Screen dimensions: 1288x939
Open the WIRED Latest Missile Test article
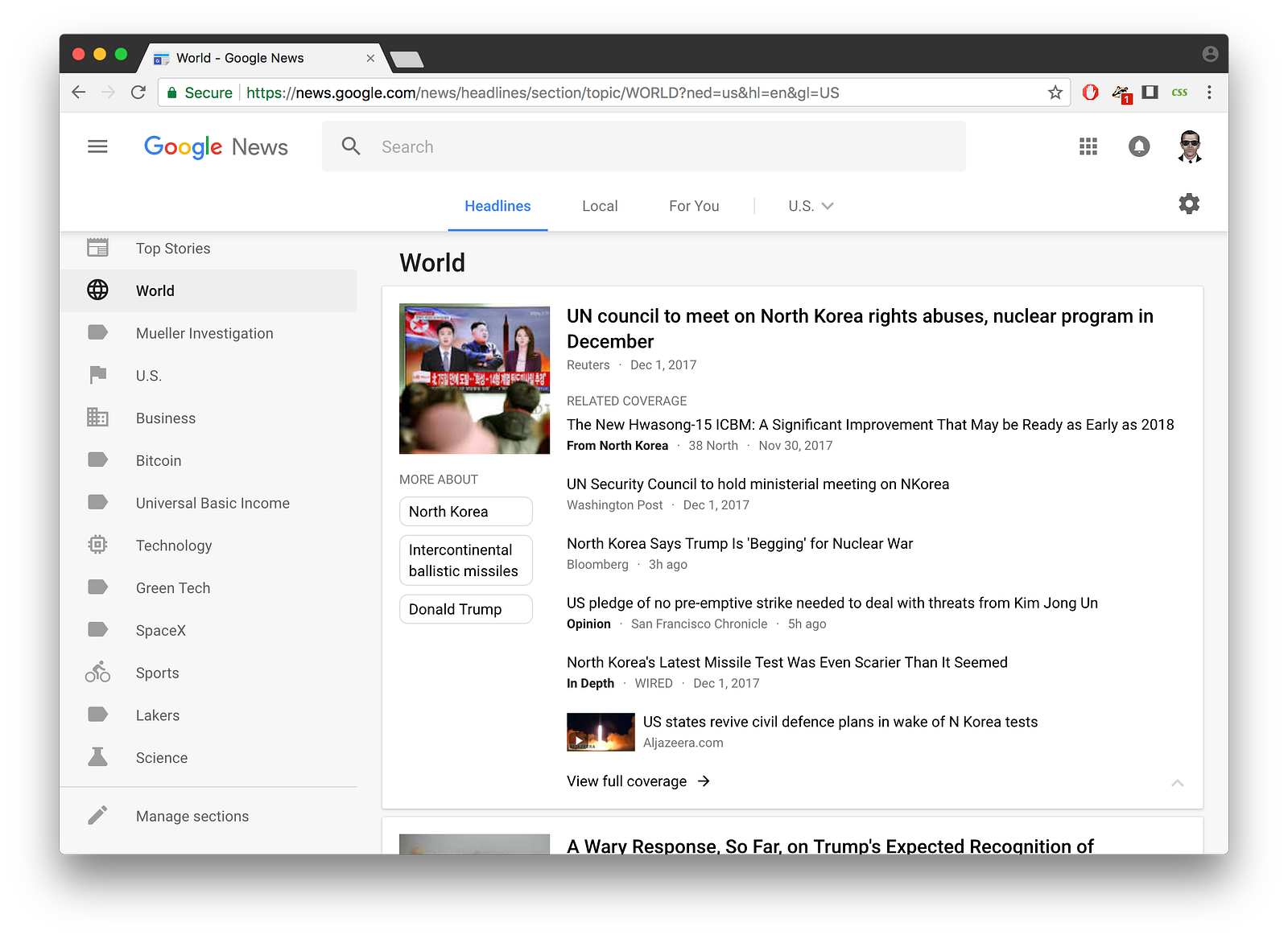(787, 662)
